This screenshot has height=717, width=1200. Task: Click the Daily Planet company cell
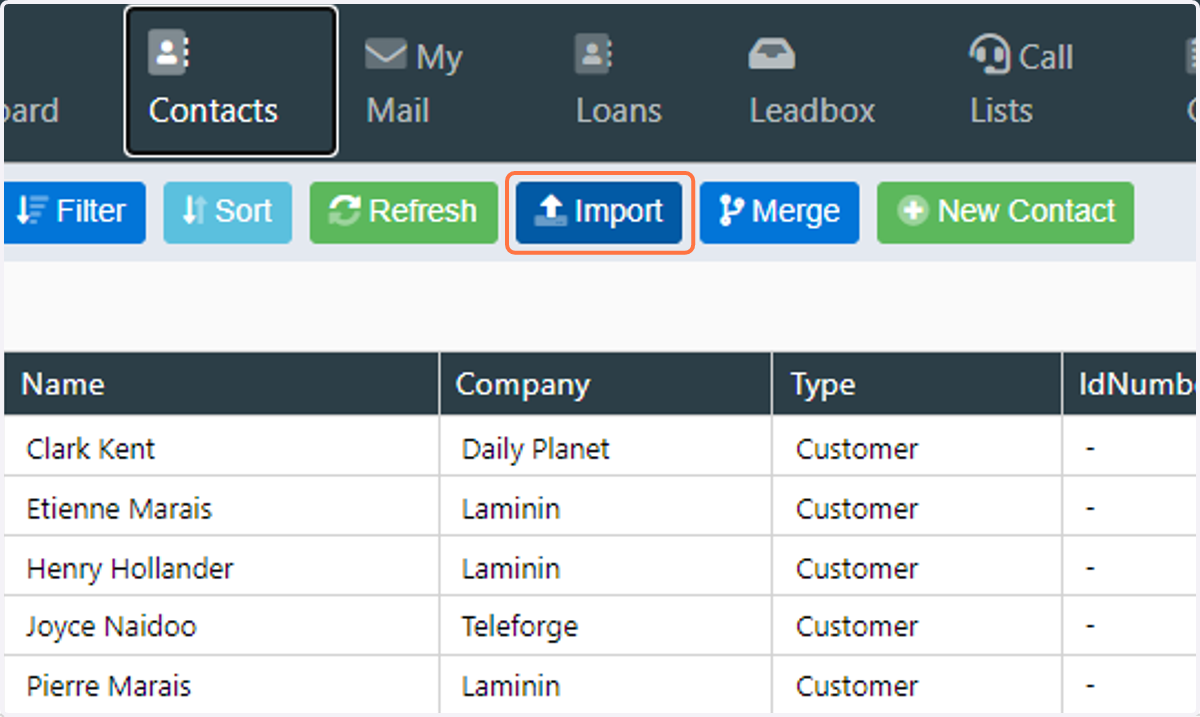(606, 447)
